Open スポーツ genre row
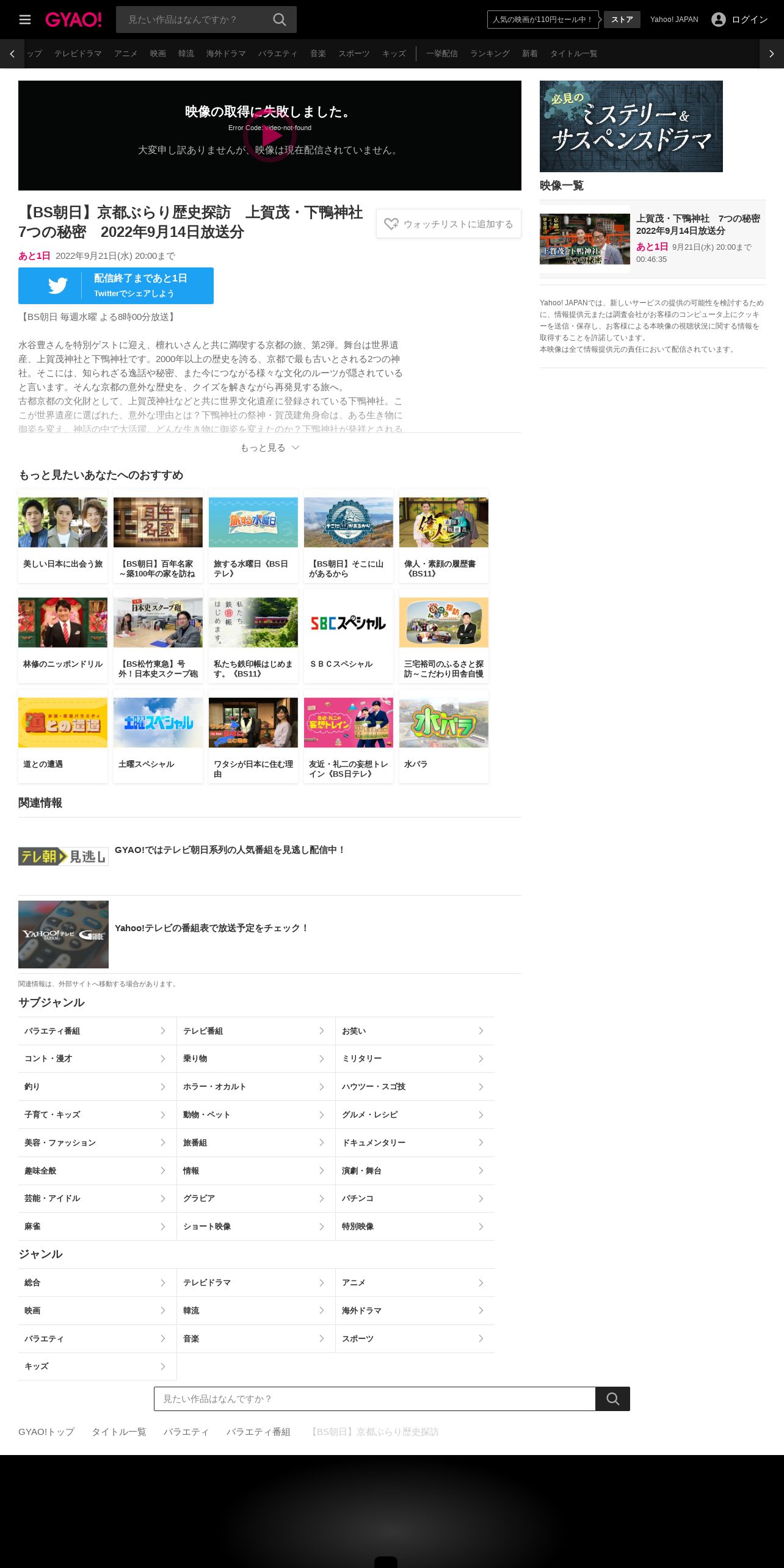The height and width of the screenshot is (1568, 784). click(x=415, y=1338)
